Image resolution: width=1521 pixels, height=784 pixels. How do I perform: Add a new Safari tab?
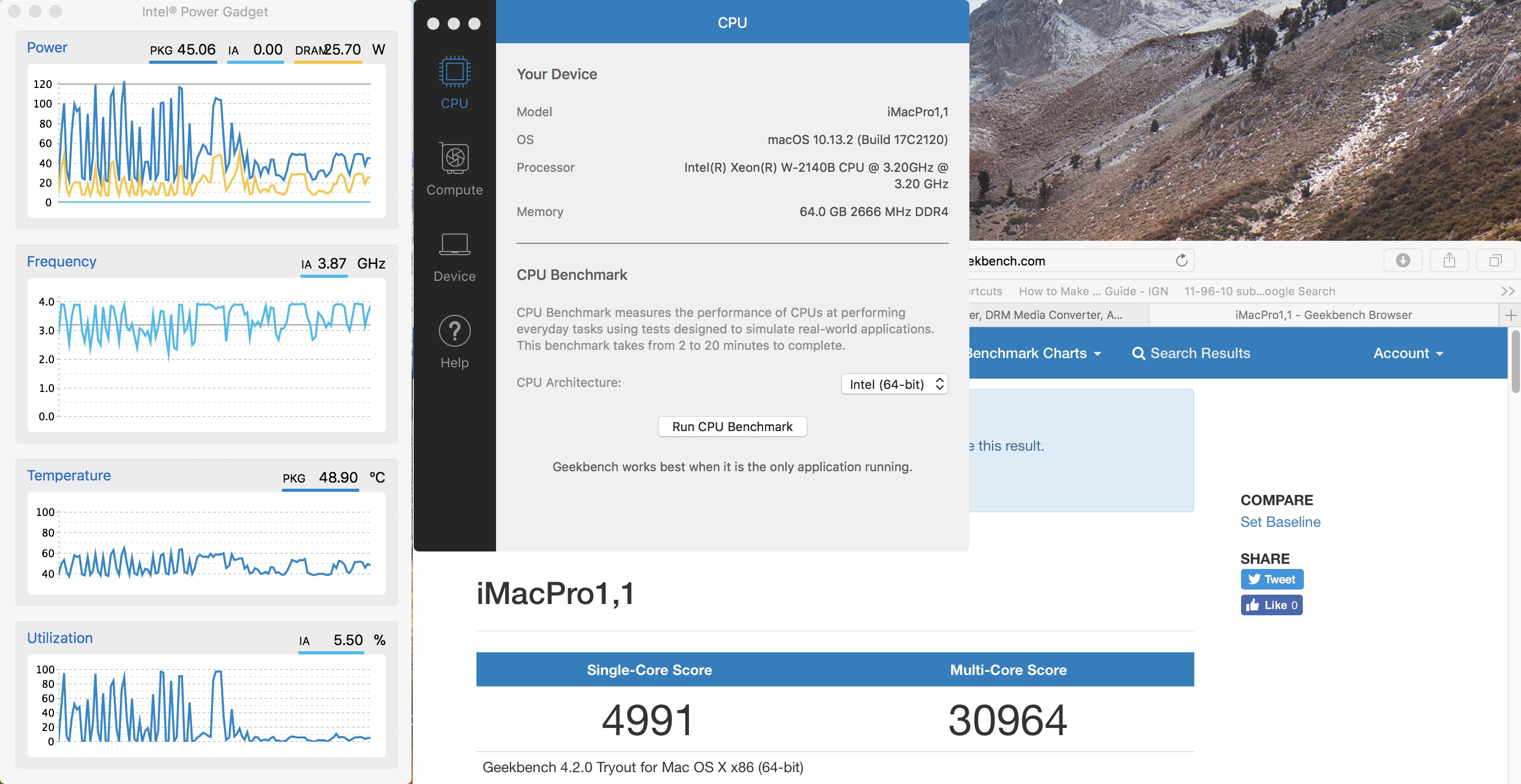click(x=1510, y=315)
